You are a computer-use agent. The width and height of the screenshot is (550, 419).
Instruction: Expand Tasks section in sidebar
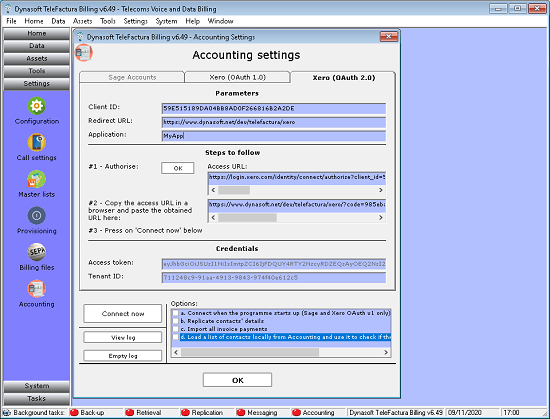coord(36,399)
